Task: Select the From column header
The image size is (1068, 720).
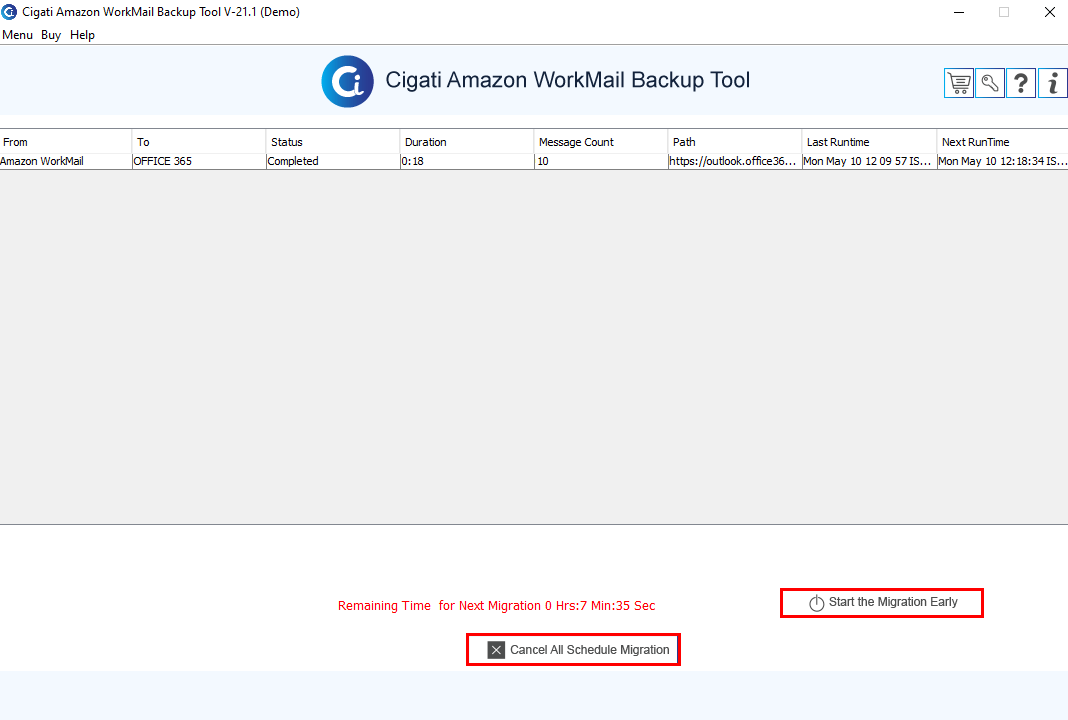Action: point(65,142)
